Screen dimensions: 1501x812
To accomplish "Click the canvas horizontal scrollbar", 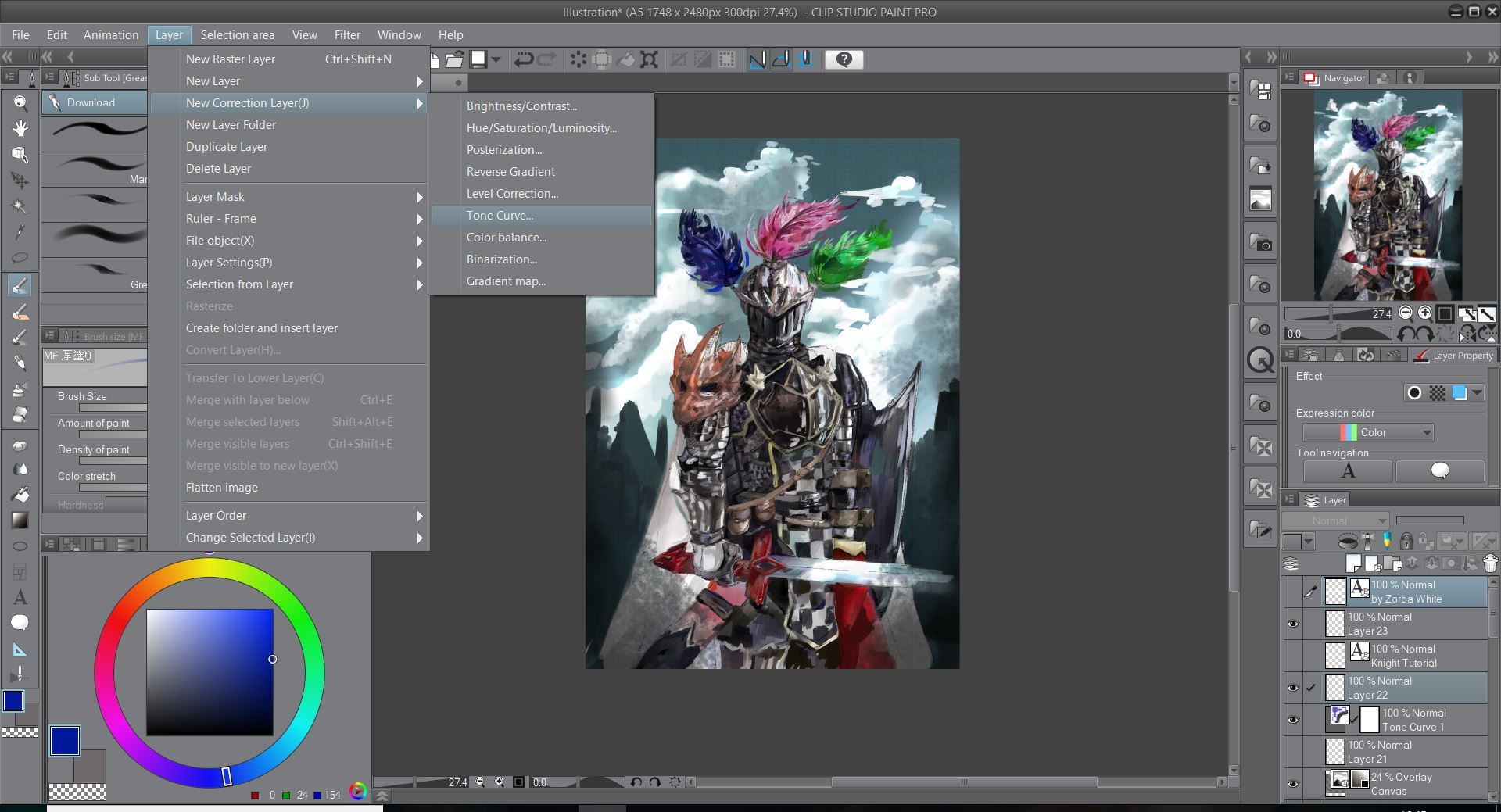I will click(x=964, y=782).
